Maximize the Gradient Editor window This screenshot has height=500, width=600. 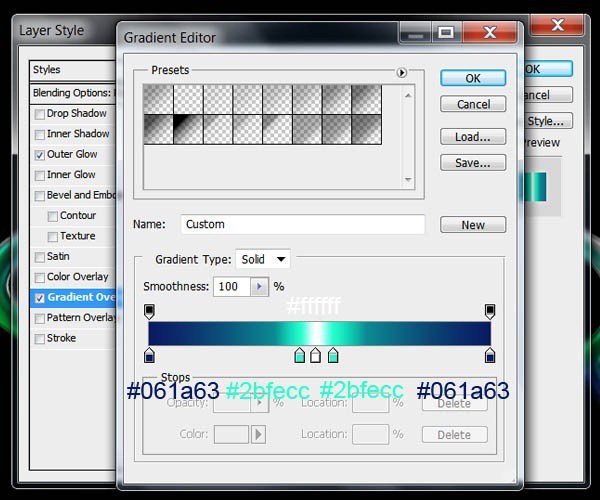click(x=446, y=33)
